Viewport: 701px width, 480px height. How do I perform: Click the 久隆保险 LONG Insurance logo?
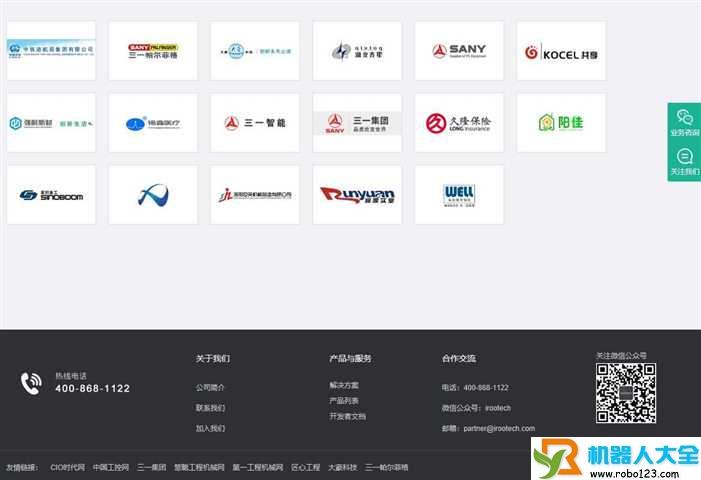[x=459, y=123]
